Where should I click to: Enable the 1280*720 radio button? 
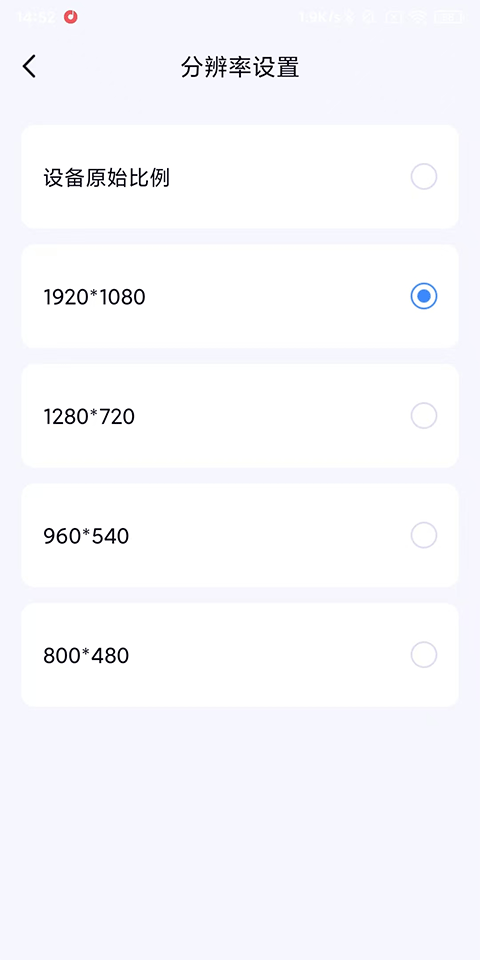point(424,416)
